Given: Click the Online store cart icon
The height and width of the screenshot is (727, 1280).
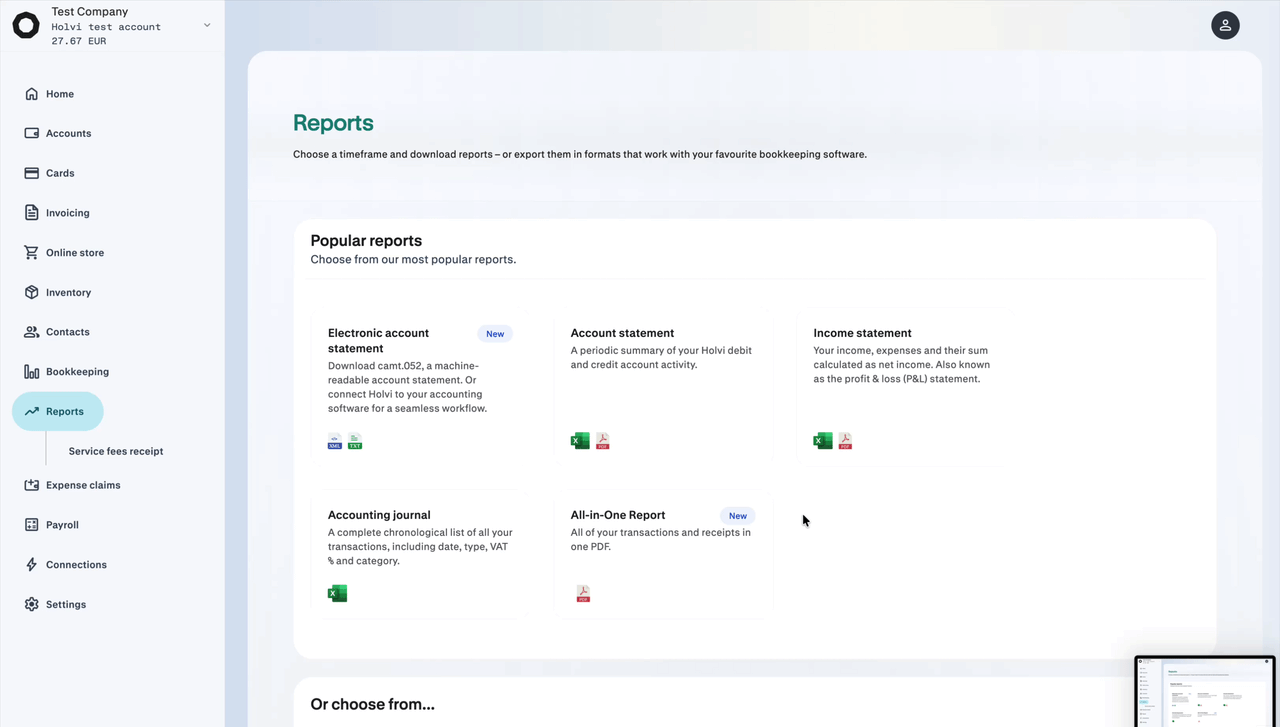Looking at the screenshot, I should (x=31, y=253).
